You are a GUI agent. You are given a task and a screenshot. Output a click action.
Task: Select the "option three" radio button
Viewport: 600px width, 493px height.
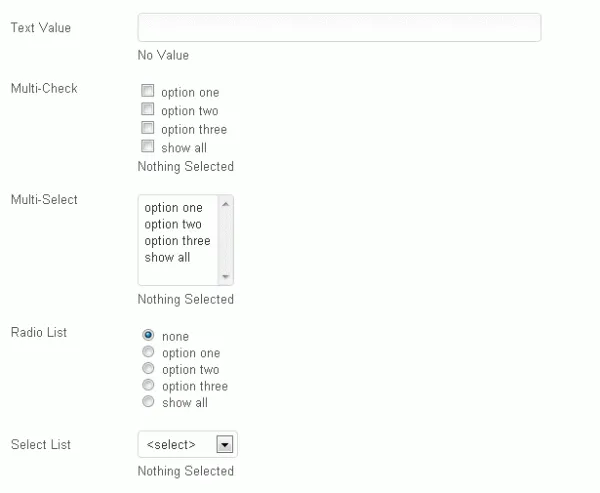pyautogui.click(x=148, y=386)
